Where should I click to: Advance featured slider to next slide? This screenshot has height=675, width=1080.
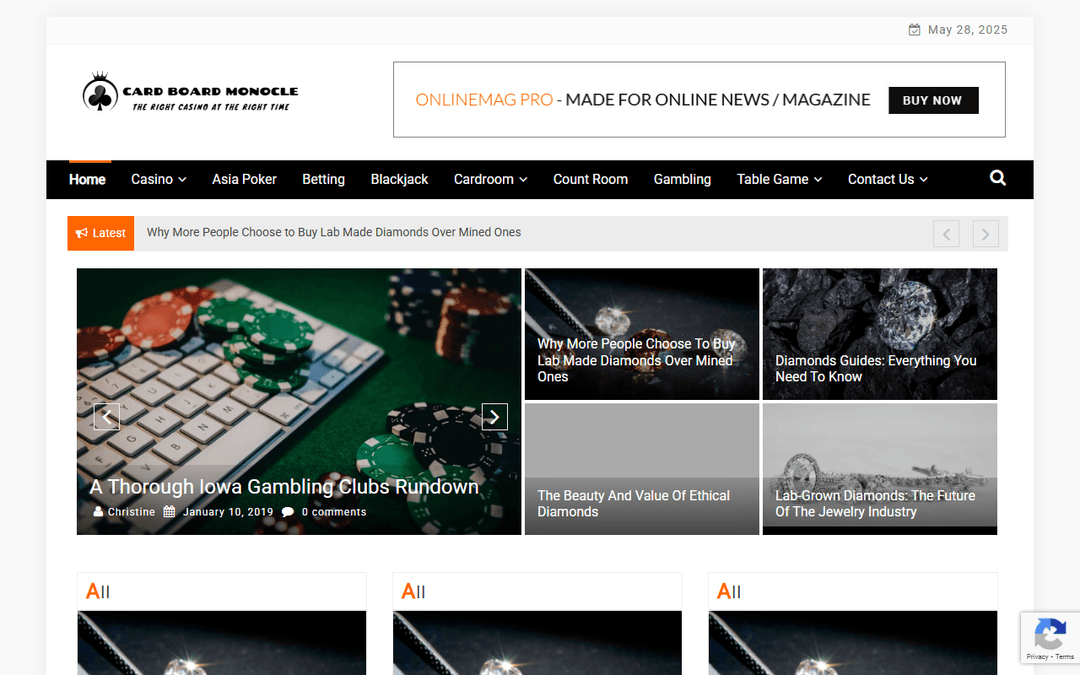(x=495, y=417)
